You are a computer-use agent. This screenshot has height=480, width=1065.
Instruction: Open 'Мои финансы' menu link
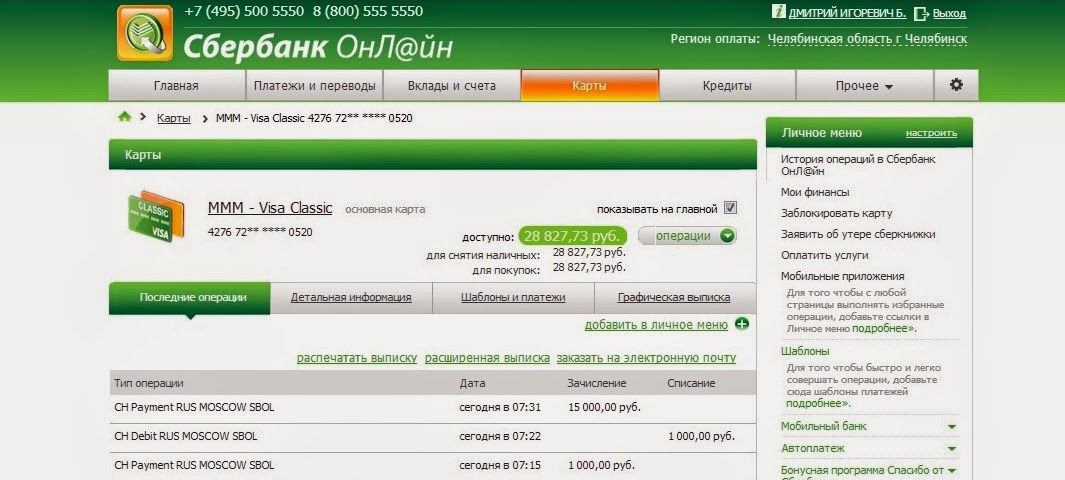[x=815, y=193]
